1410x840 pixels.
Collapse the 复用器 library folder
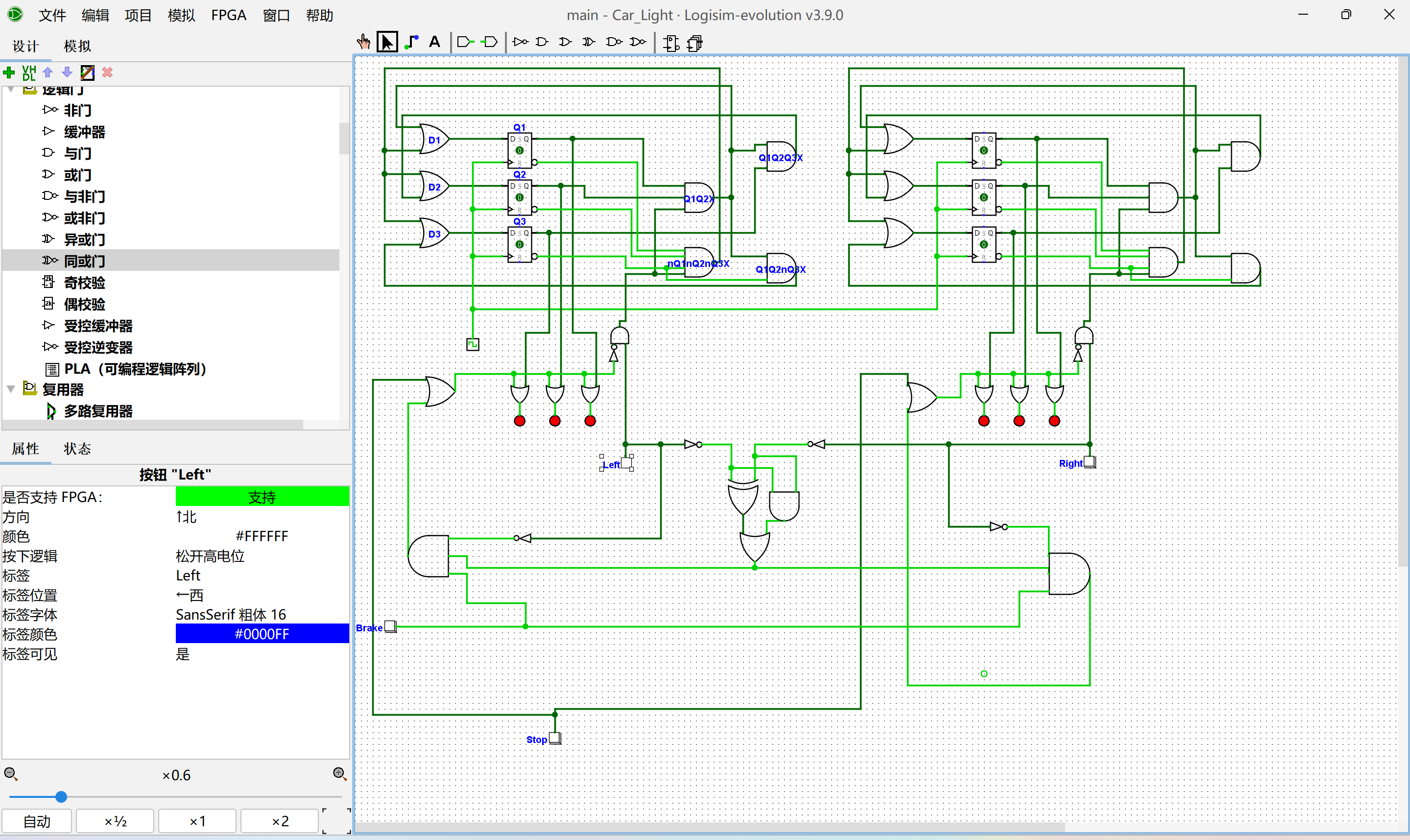click(11, 389)
